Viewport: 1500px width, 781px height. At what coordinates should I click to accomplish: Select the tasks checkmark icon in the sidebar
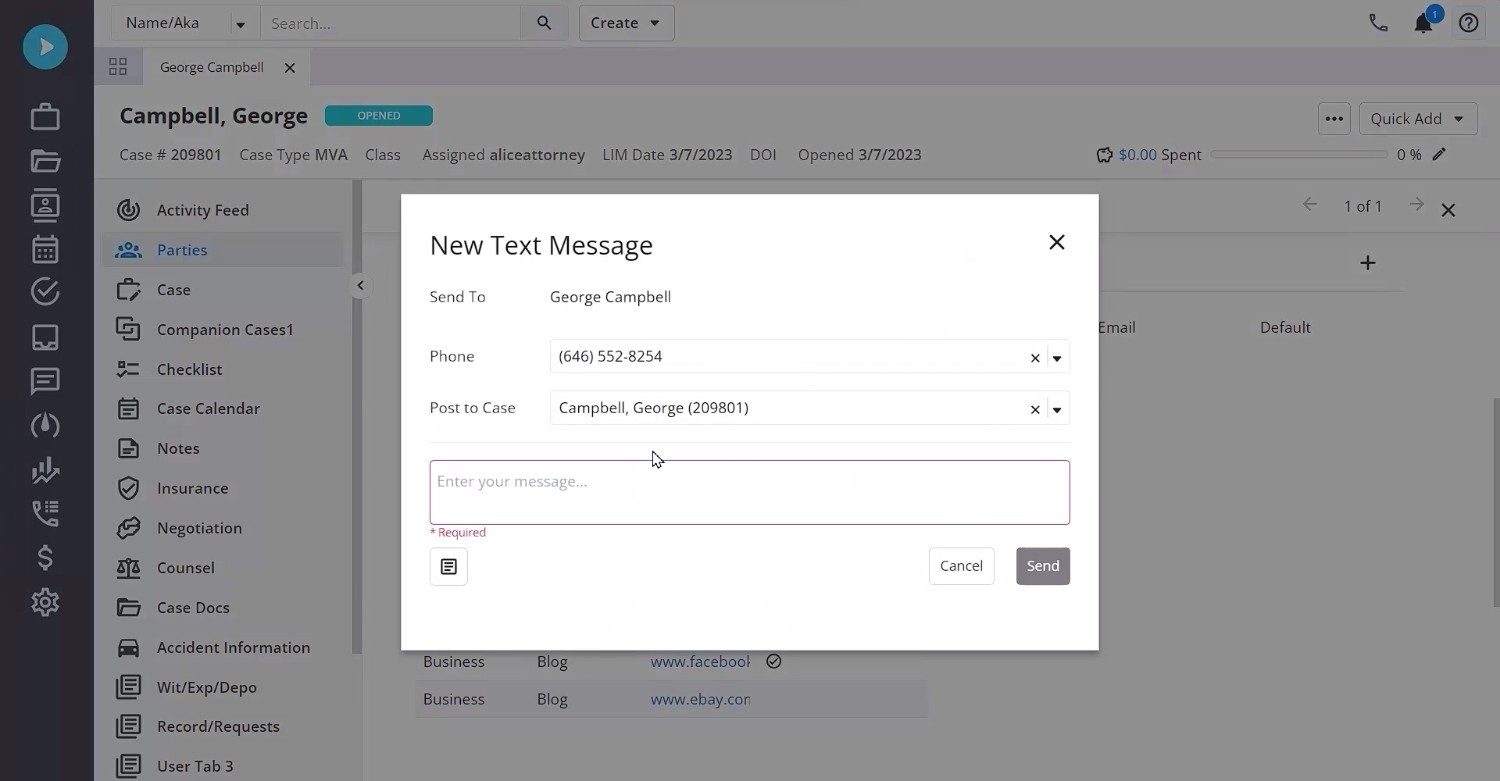(x=44, y=291)
